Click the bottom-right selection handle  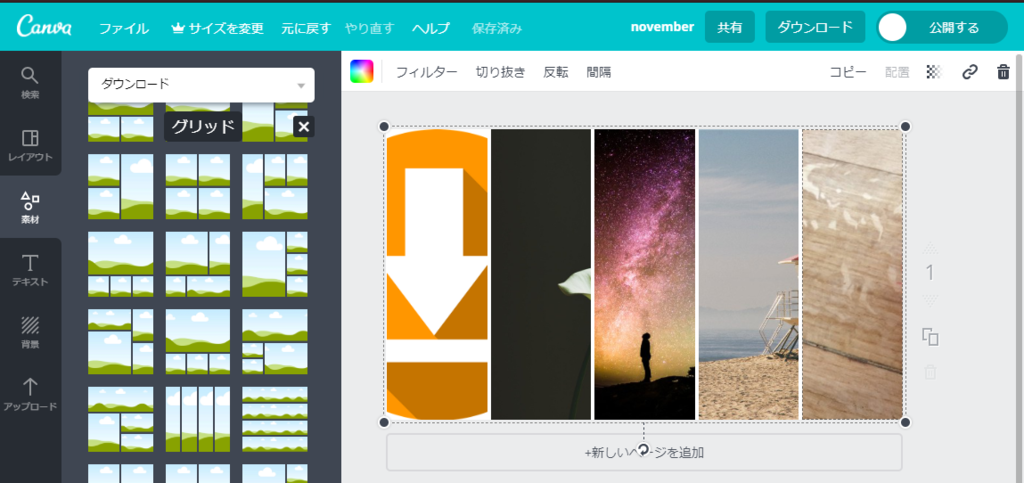tap(905, 422)
